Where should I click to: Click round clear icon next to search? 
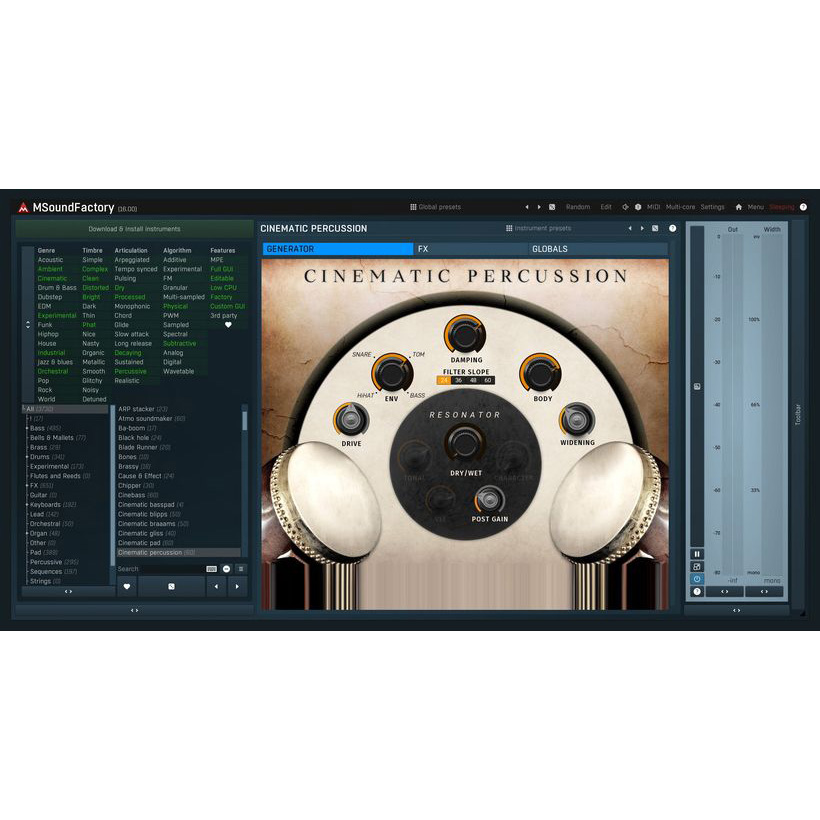click(x=226, y=569)
